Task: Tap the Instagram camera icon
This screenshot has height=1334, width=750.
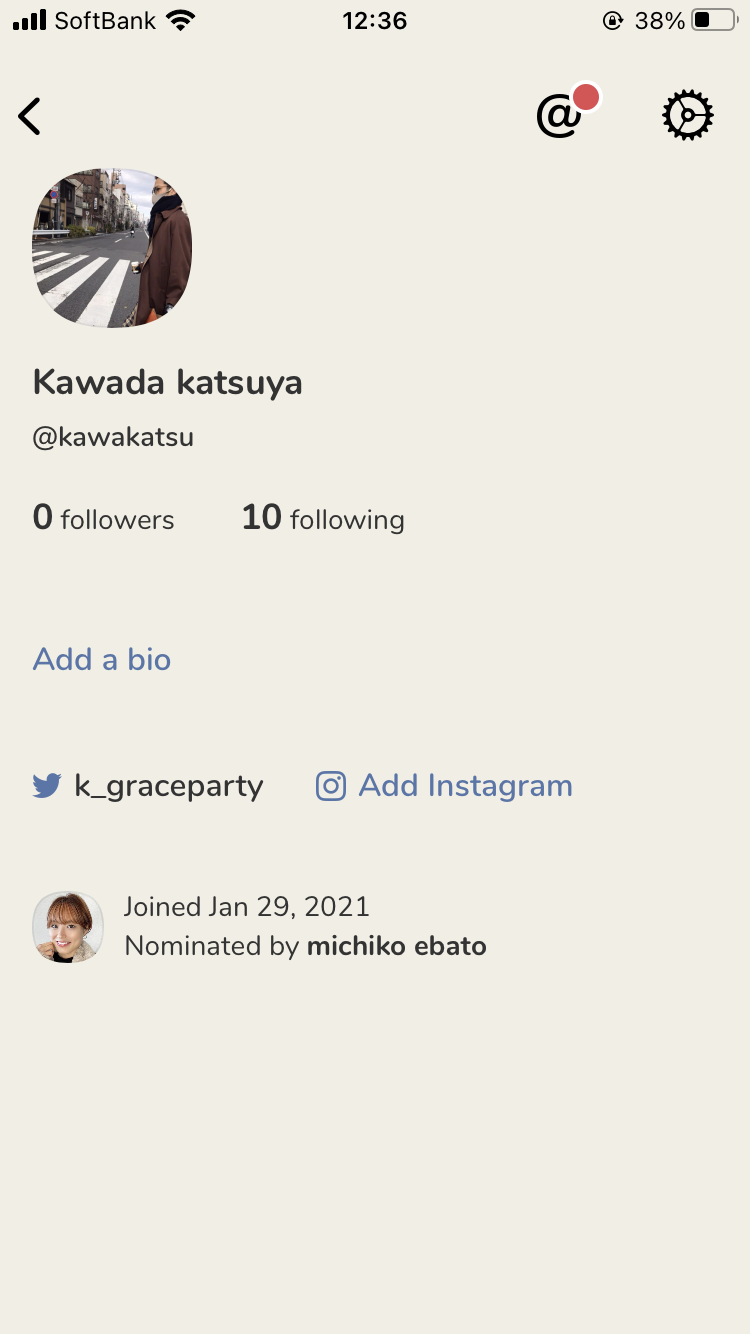Action: click(331, 786)
